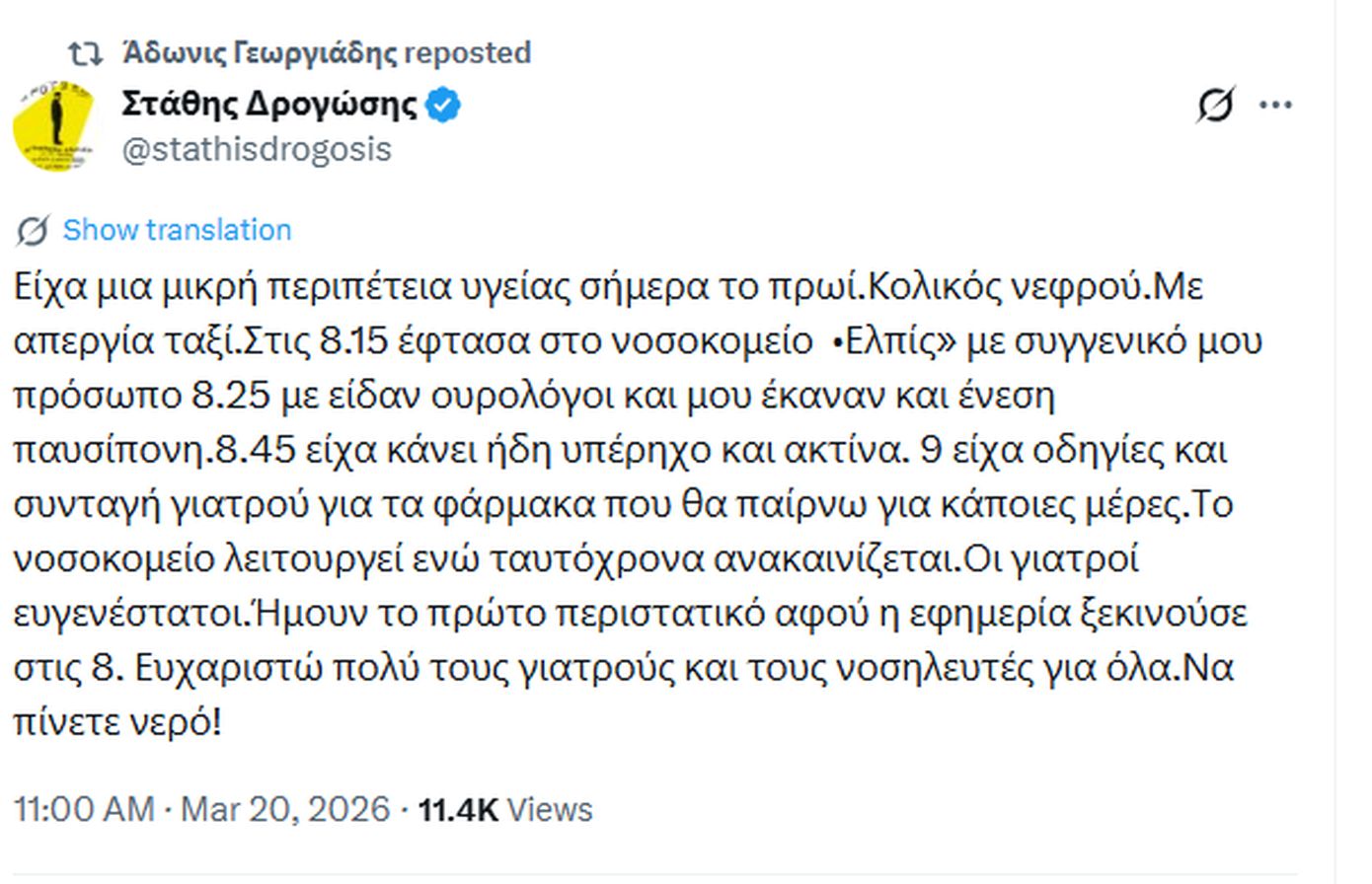Click the blue verified badge

443,105
